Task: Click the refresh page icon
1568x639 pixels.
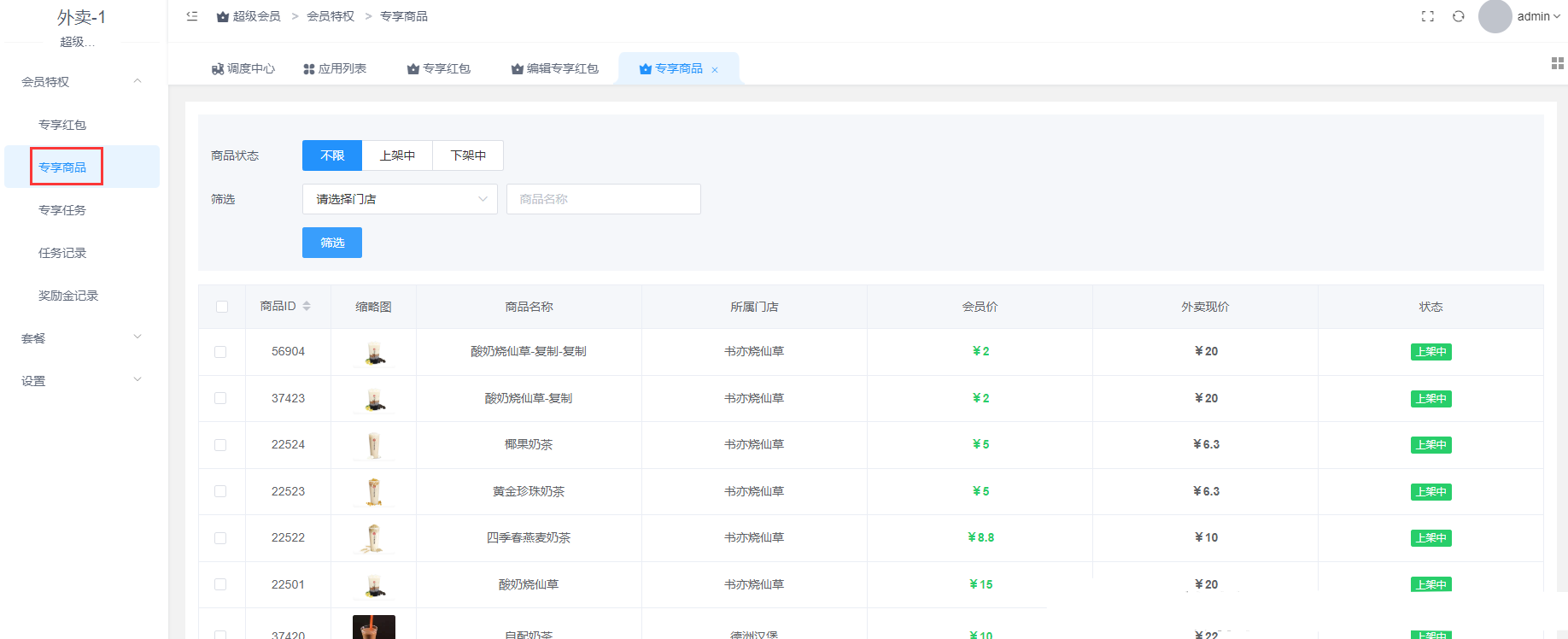Action: point(1458,16)
